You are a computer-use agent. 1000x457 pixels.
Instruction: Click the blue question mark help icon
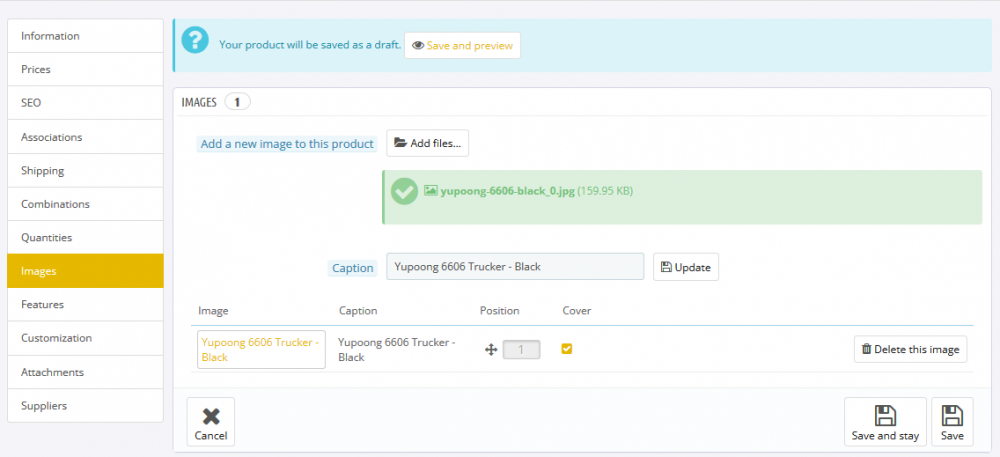click(195, 45)
